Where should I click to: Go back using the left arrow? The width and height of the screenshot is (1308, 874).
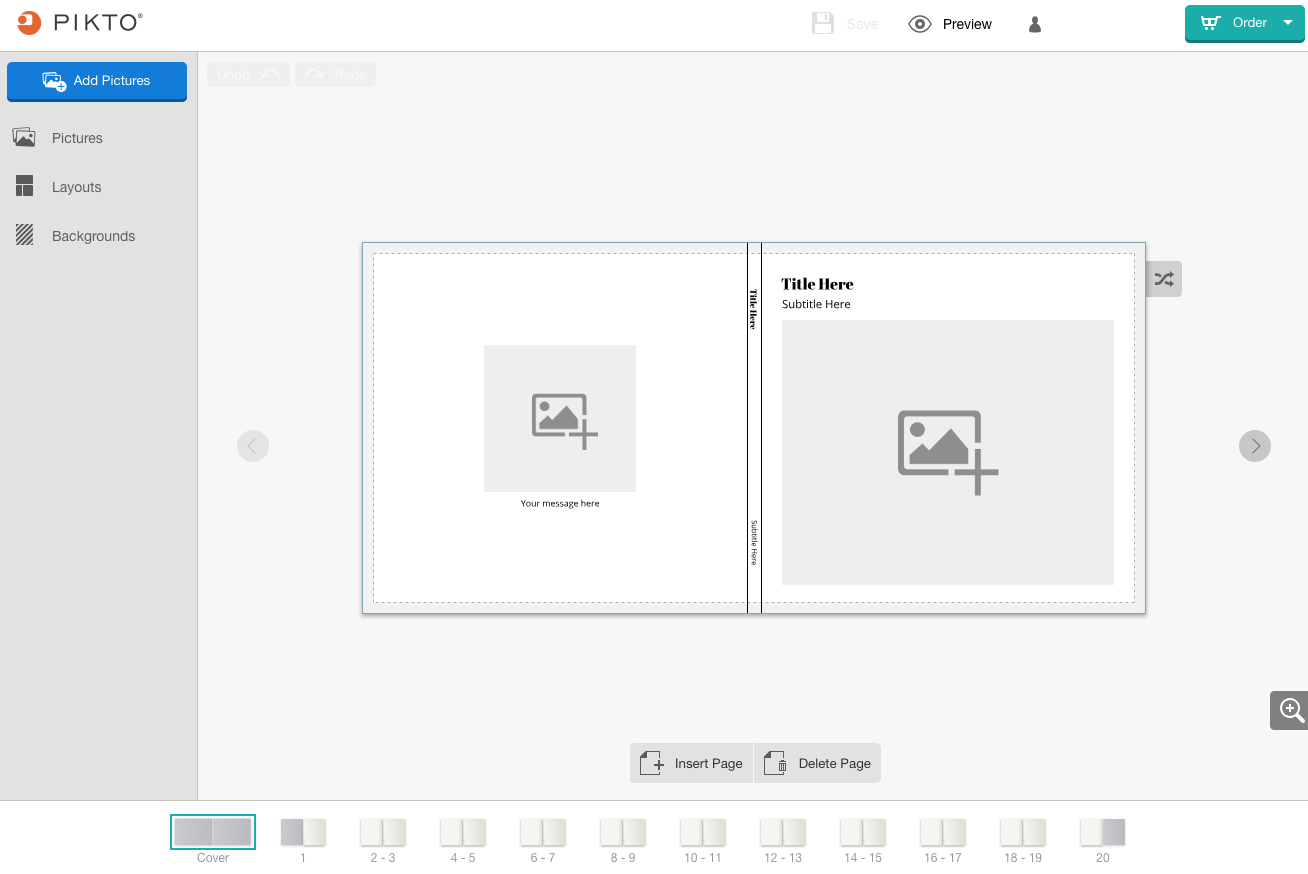[x=253, y=445]
